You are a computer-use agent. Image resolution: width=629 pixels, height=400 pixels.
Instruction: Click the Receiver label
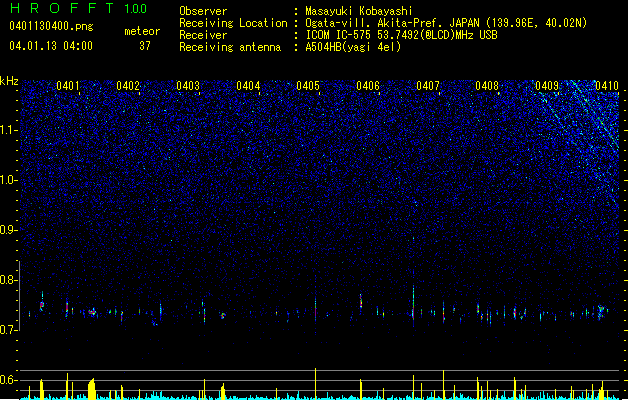pyautogui.click(x=203, y=35)
